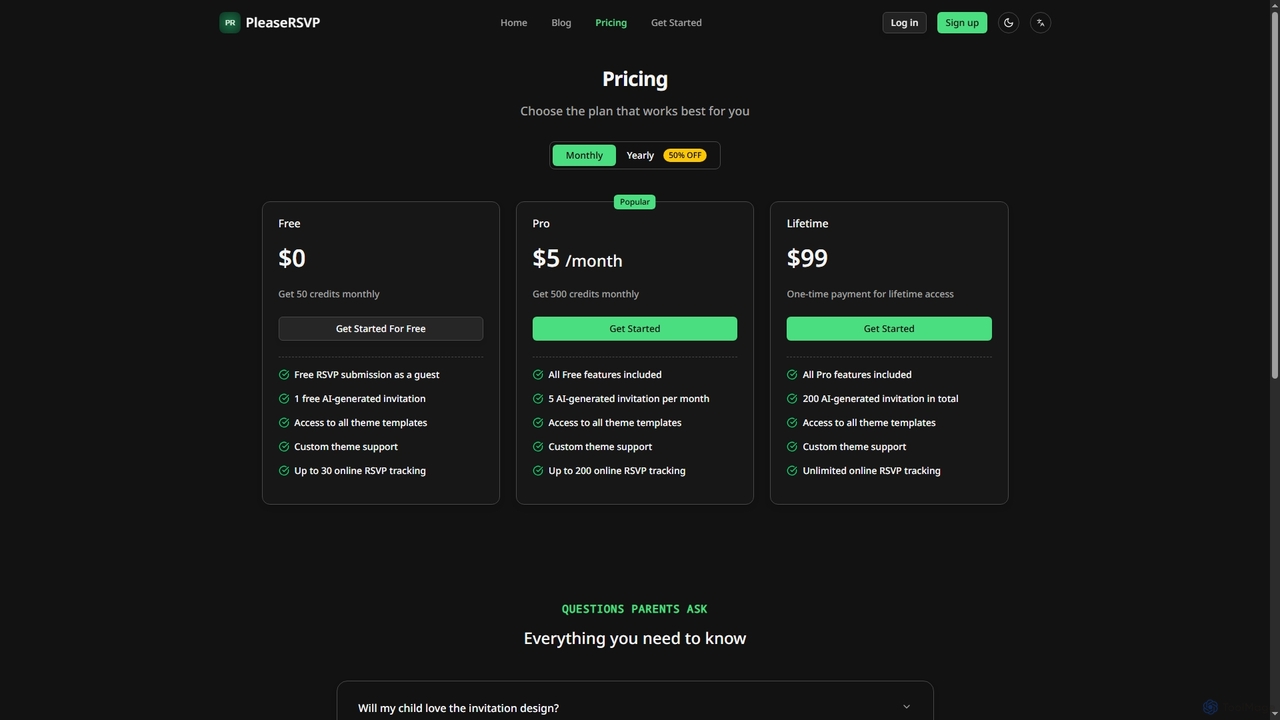Click Get Started in Pro plan
Viewport: 1280px width, 720px height.
(x=635, y=328)
